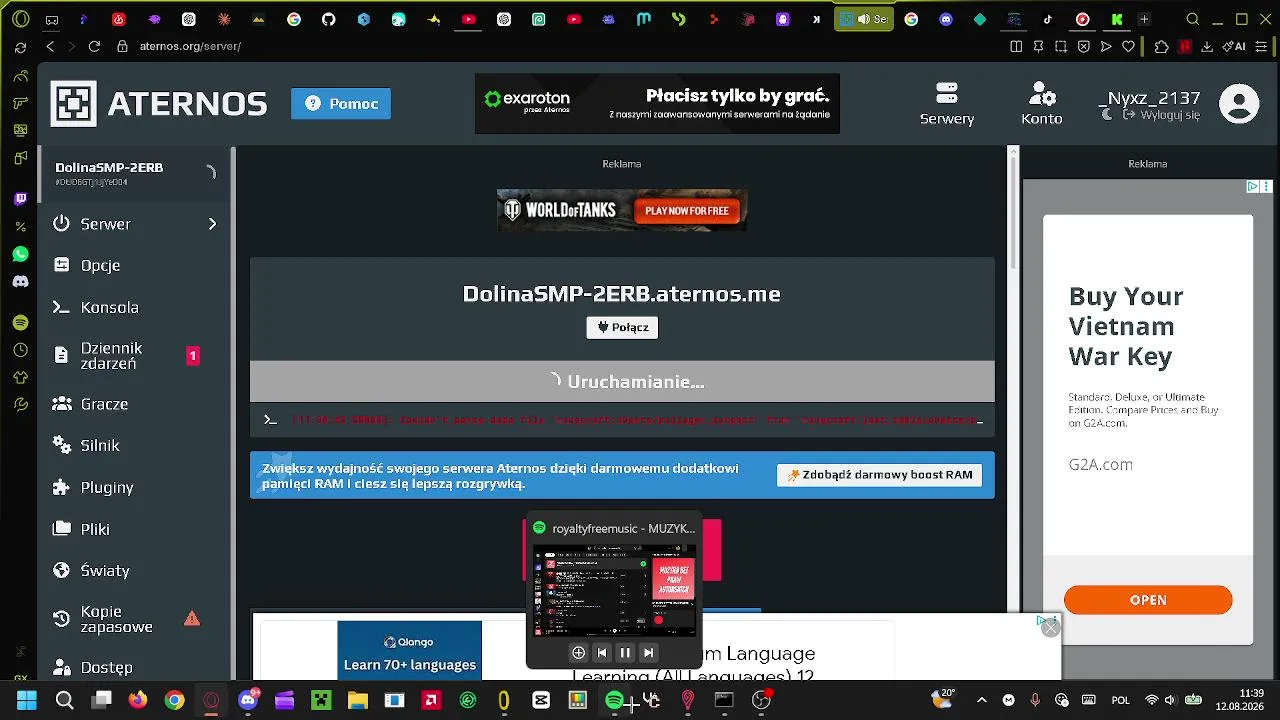Image resolution: width=1280 pixels, height=720 pixels.
Task: Click the Aternos logo
Action: tap(160, 103)
